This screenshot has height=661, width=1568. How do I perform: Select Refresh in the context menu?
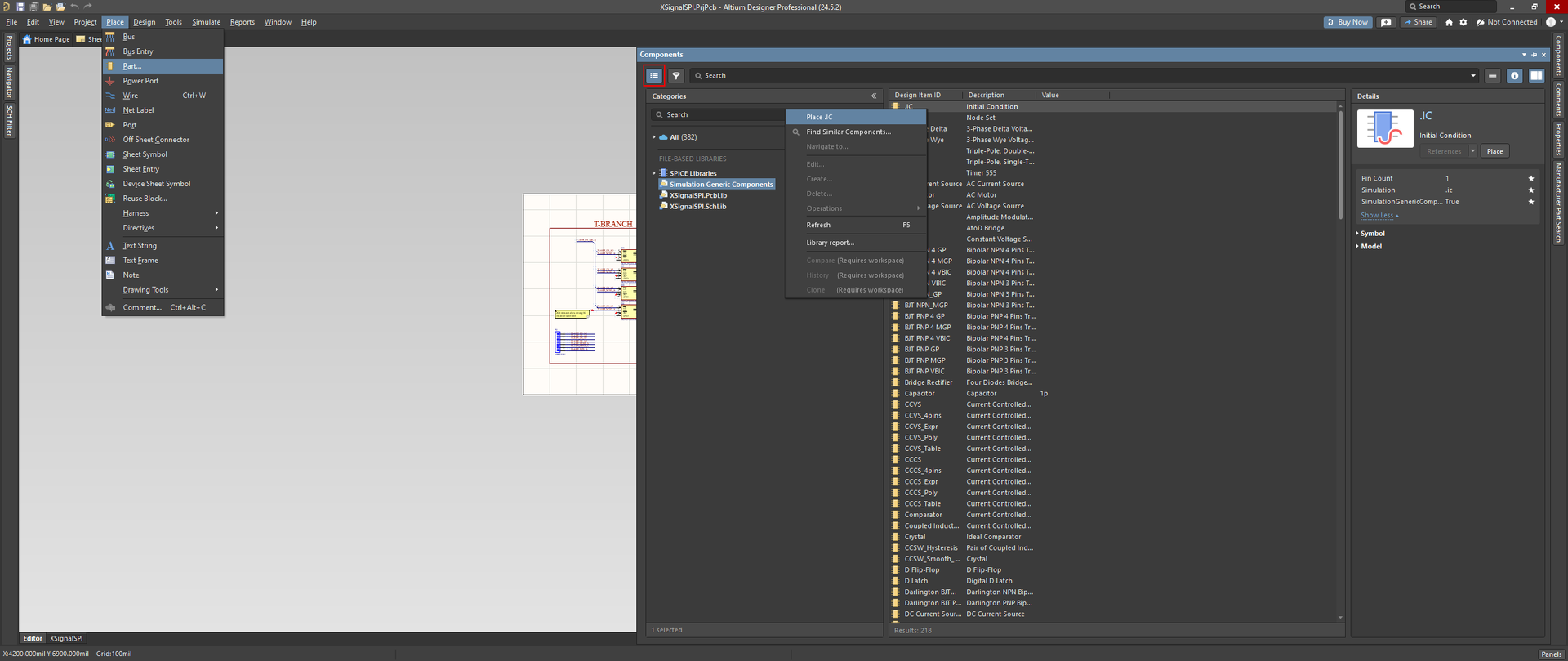(x=856, y=225)
